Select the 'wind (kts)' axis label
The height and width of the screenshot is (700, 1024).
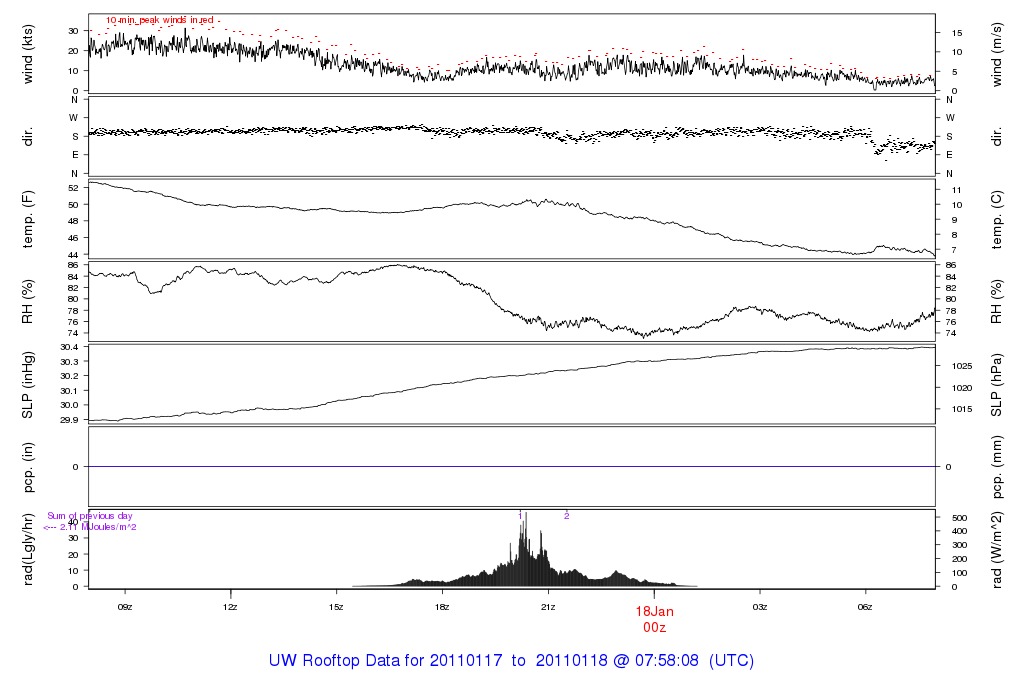(27, 54)
